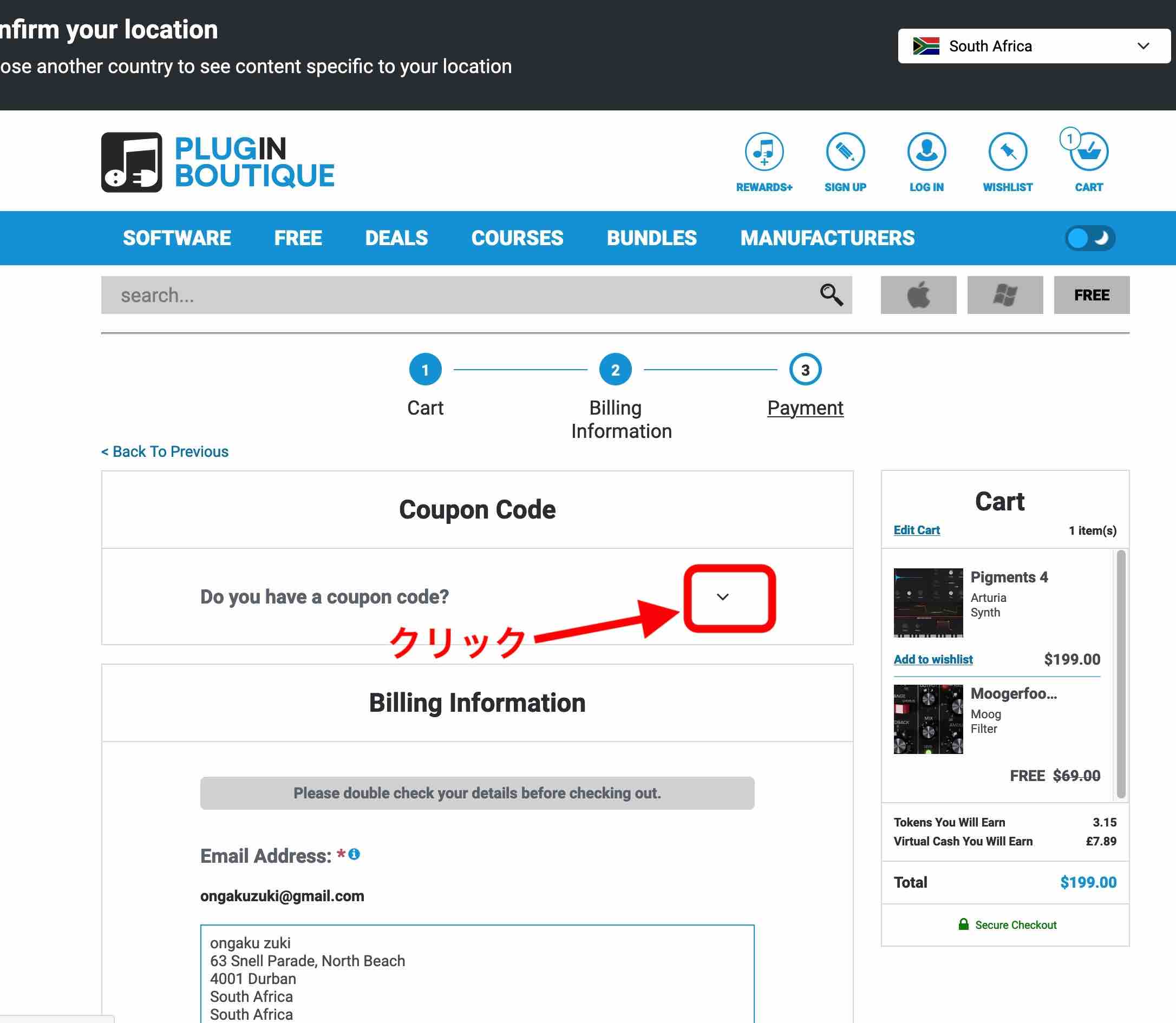Viewport: 1176px width, 1023px height.
Task: Go to Deals menu item
Action: pyautogui.click(x=396, y=238)
